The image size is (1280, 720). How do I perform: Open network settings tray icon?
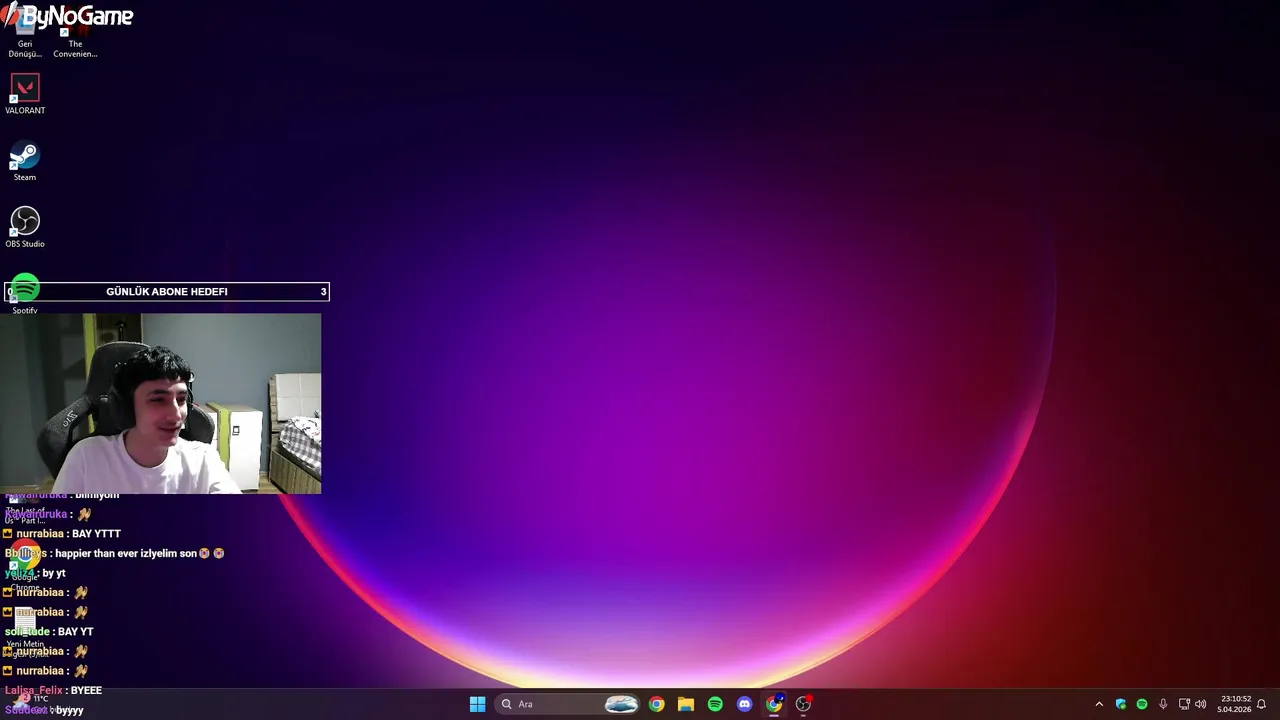coord(1184,704)
